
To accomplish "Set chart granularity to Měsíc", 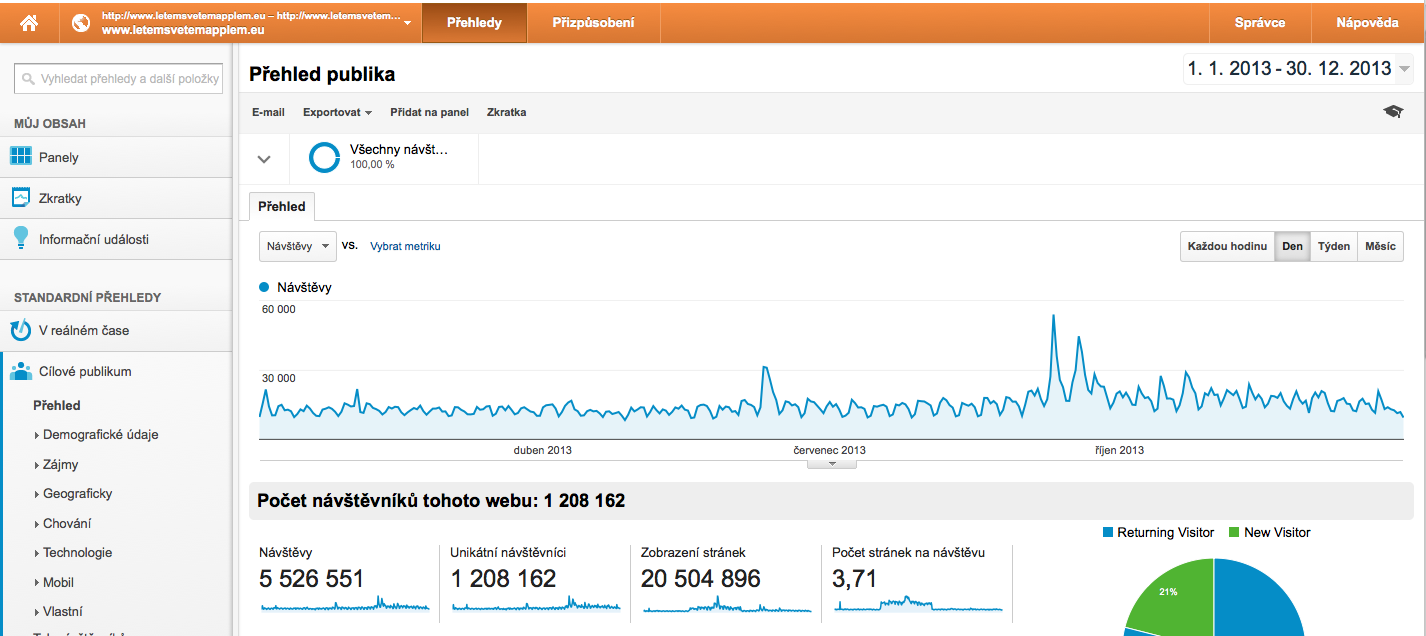I will [x=1380, y=246].
